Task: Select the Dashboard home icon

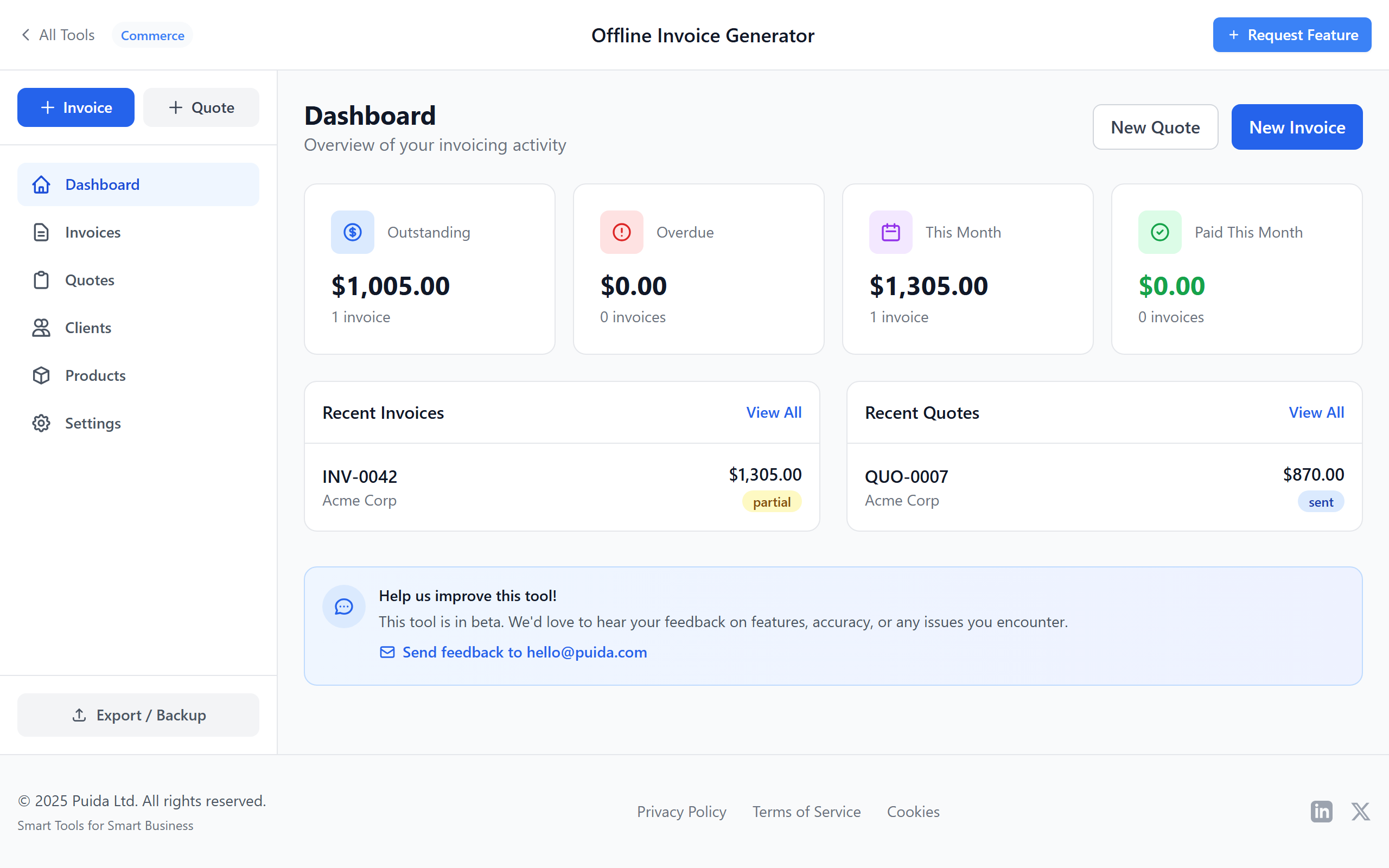Action: pos(41,184)
